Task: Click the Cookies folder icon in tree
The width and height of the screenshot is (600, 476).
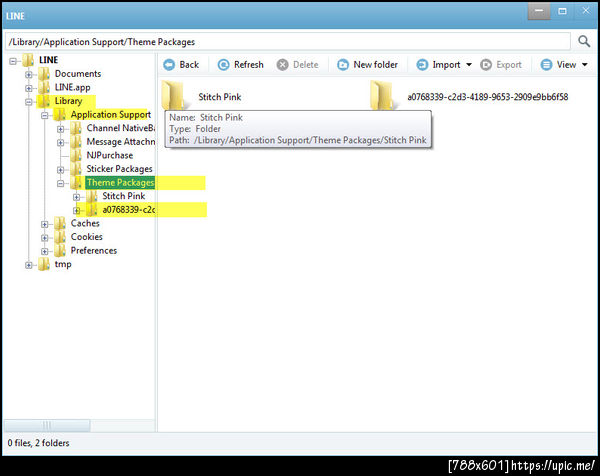Action: coord(60,237)
